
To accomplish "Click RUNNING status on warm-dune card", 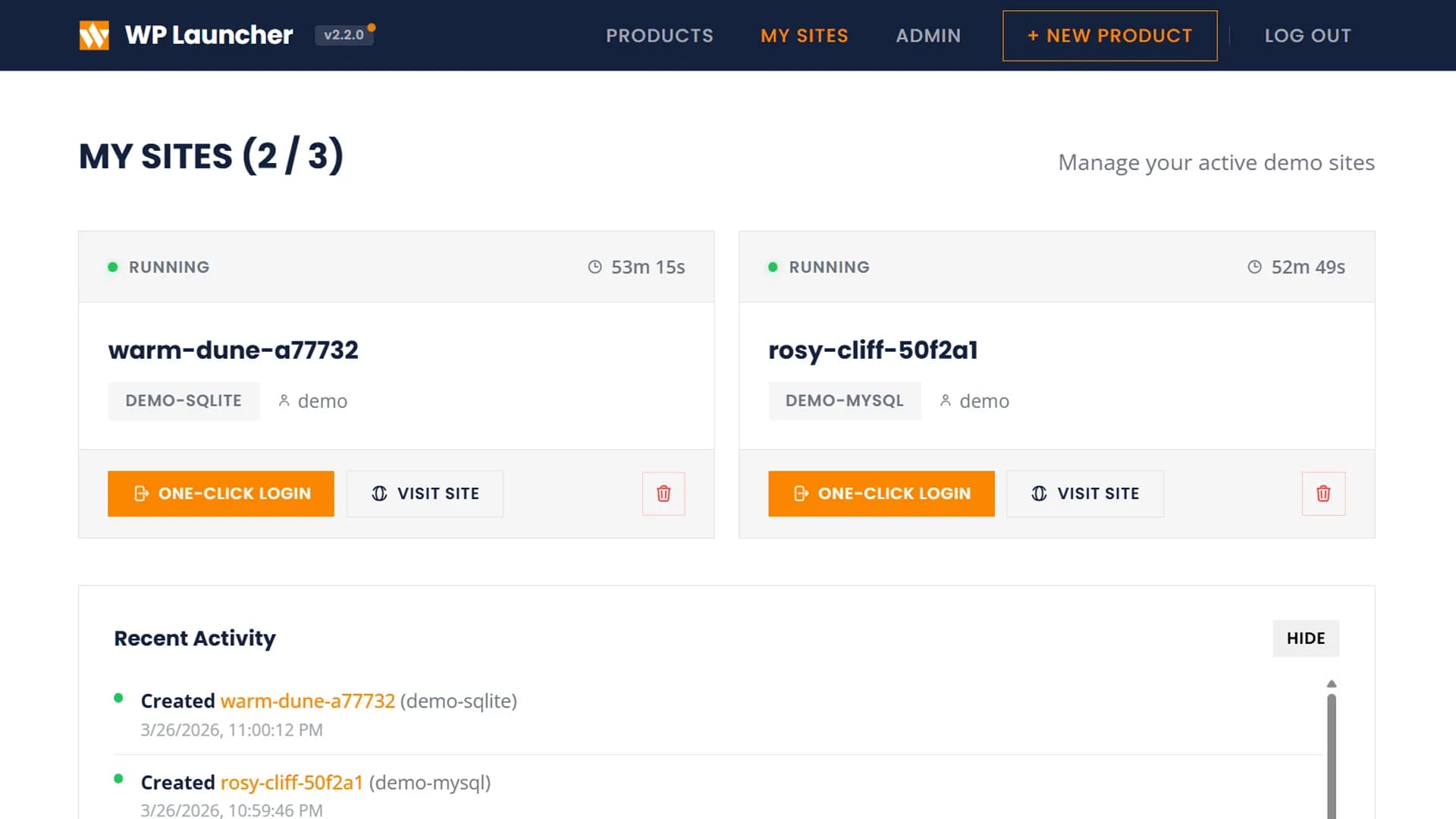I will tap(169, 267).
